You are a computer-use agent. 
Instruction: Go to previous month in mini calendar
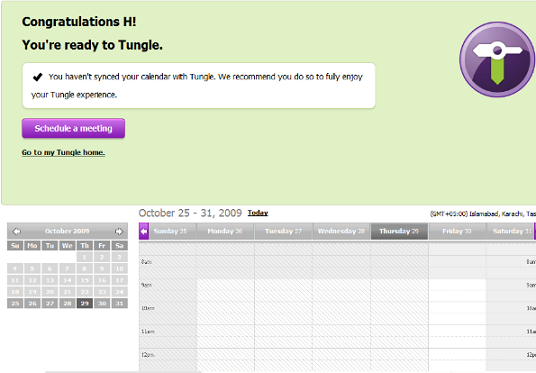16,231
